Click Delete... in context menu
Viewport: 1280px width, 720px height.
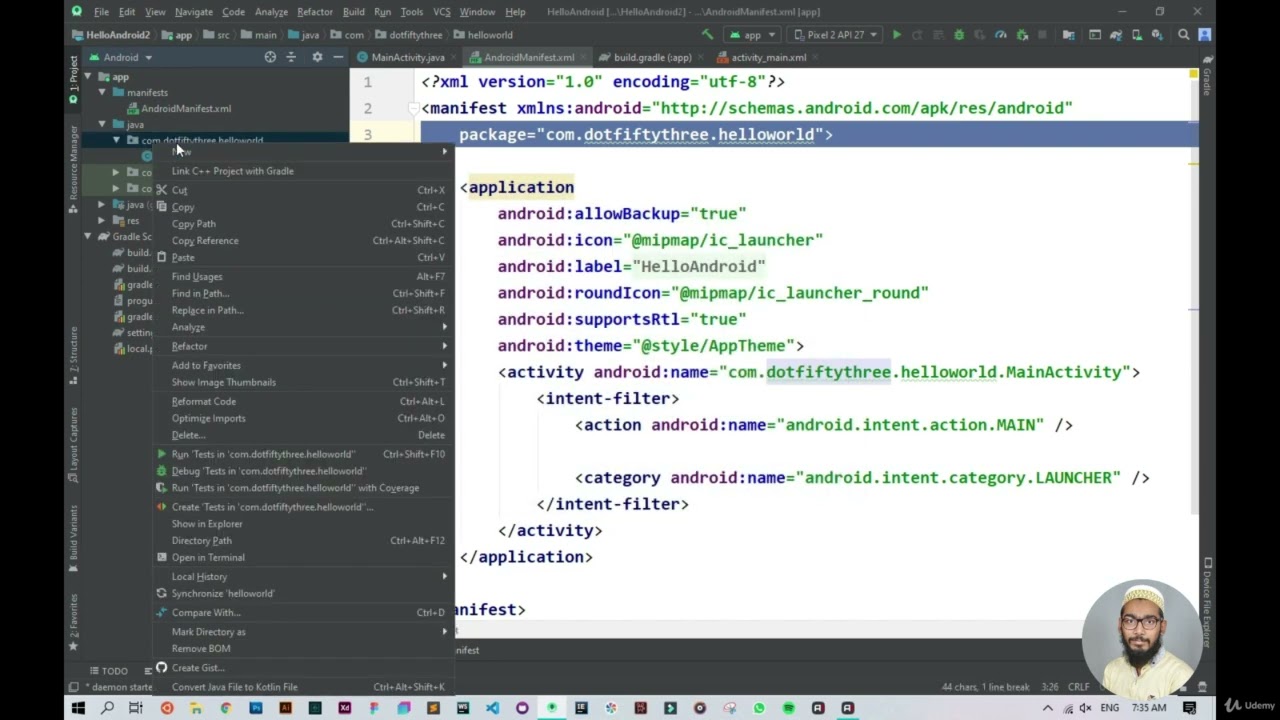click(304, 435)
